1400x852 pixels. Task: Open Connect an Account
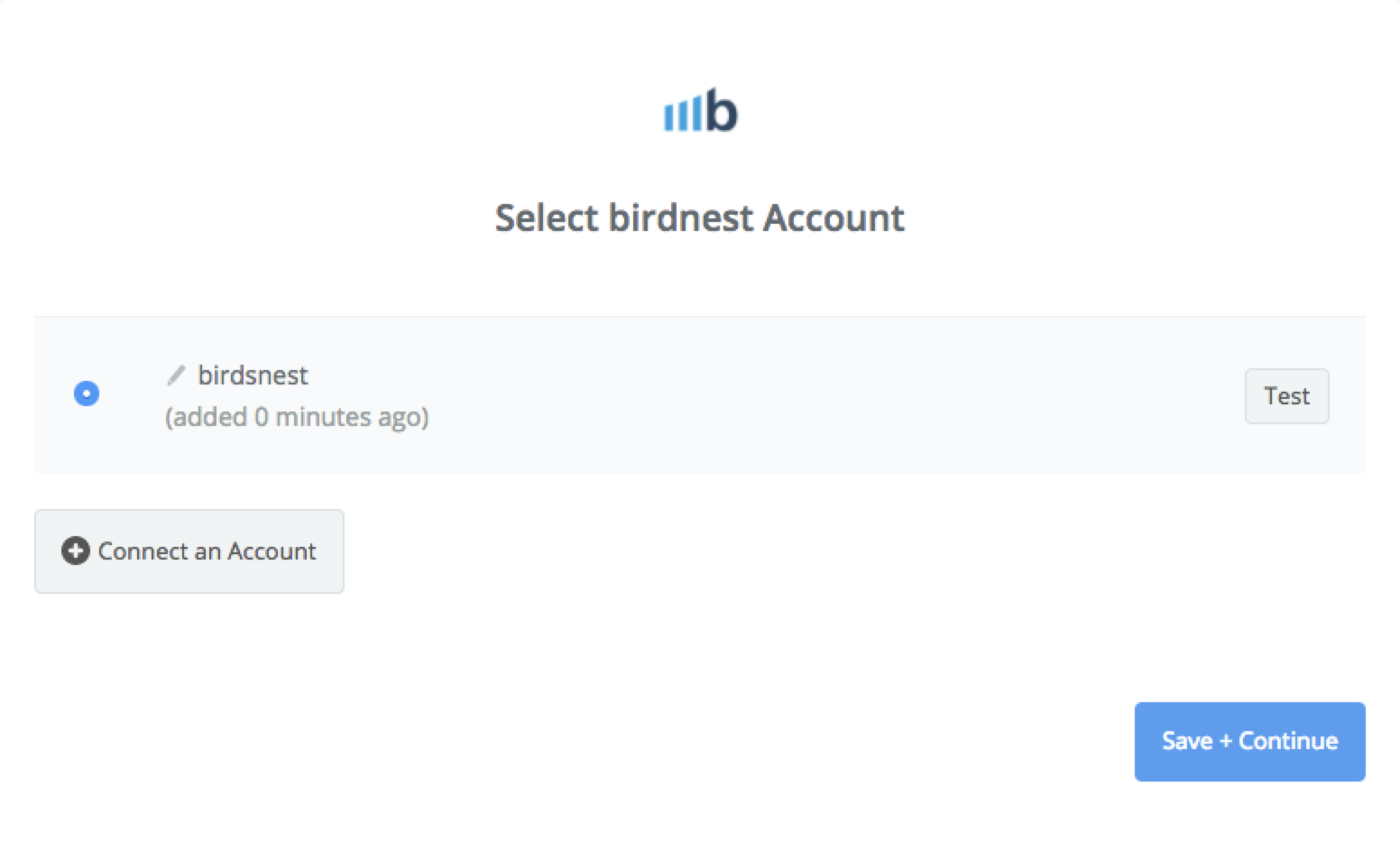[189, 551]
